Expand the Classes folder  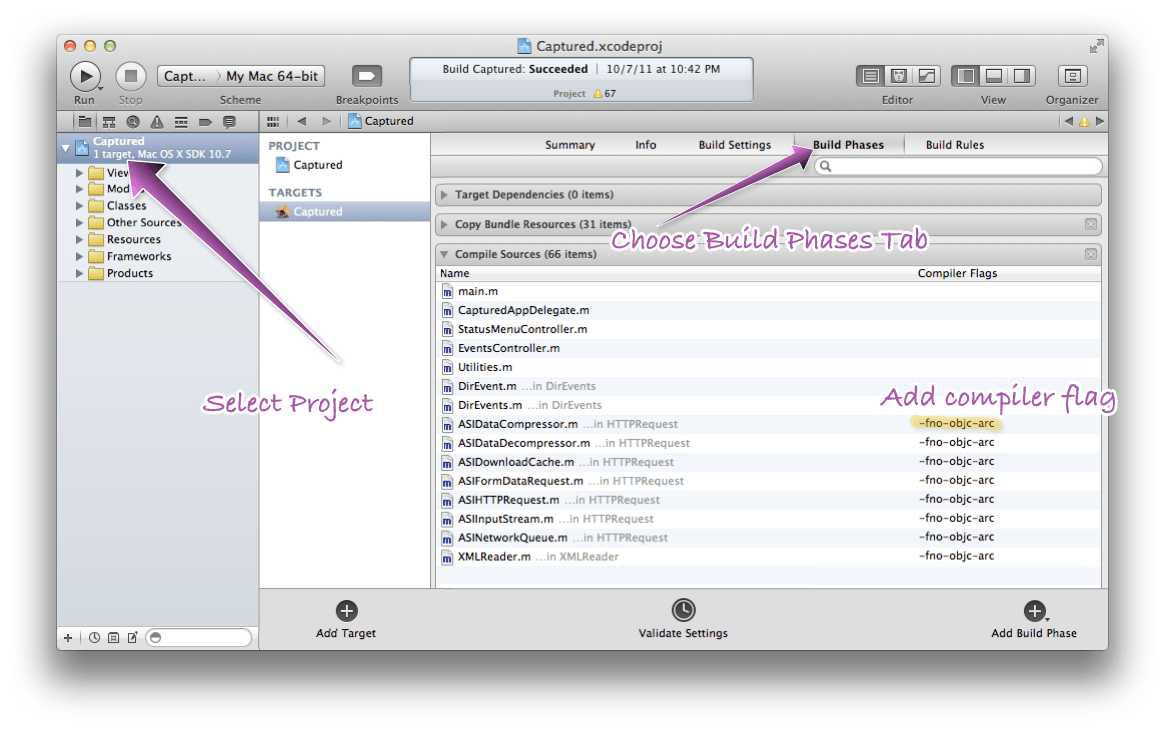point(79,206)
